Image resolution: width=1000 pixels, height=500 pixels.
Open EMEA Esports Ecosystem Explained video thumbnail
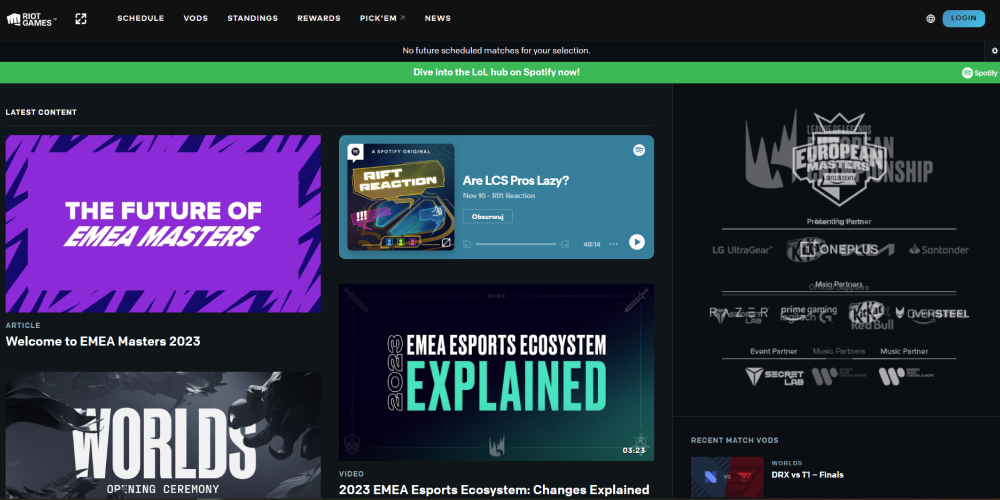(x=496, y=372)
